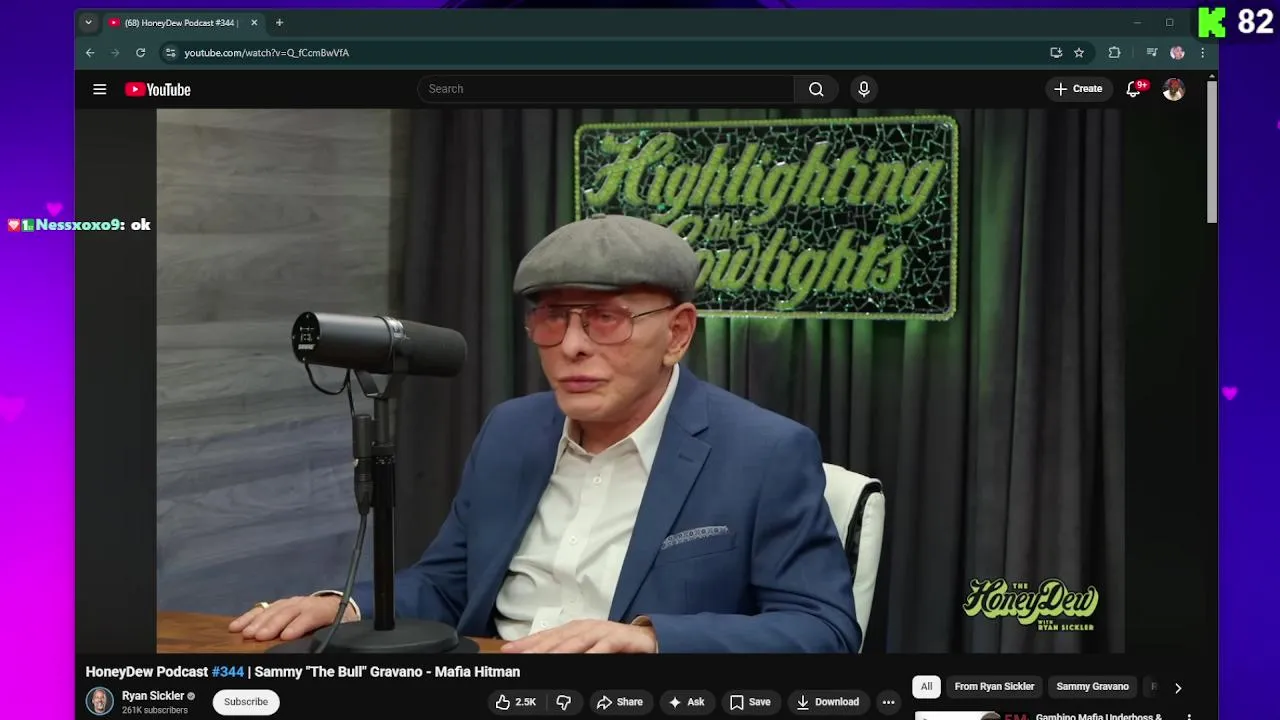Go forward in Chrome browser
Screen dimensions: 1280x720
(115, 52)
